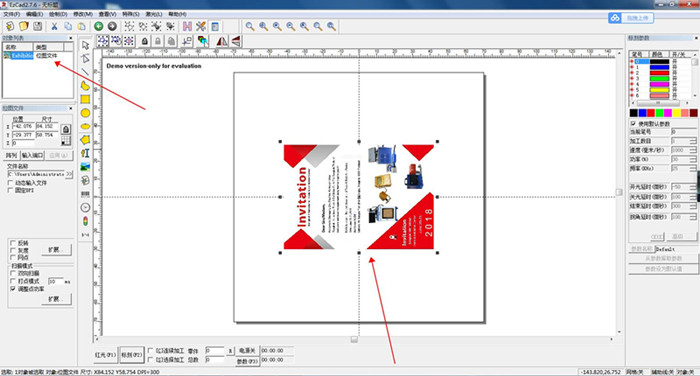Click the green undo arrow icon
Screen dimensions: 700x376
coord(99,26)
